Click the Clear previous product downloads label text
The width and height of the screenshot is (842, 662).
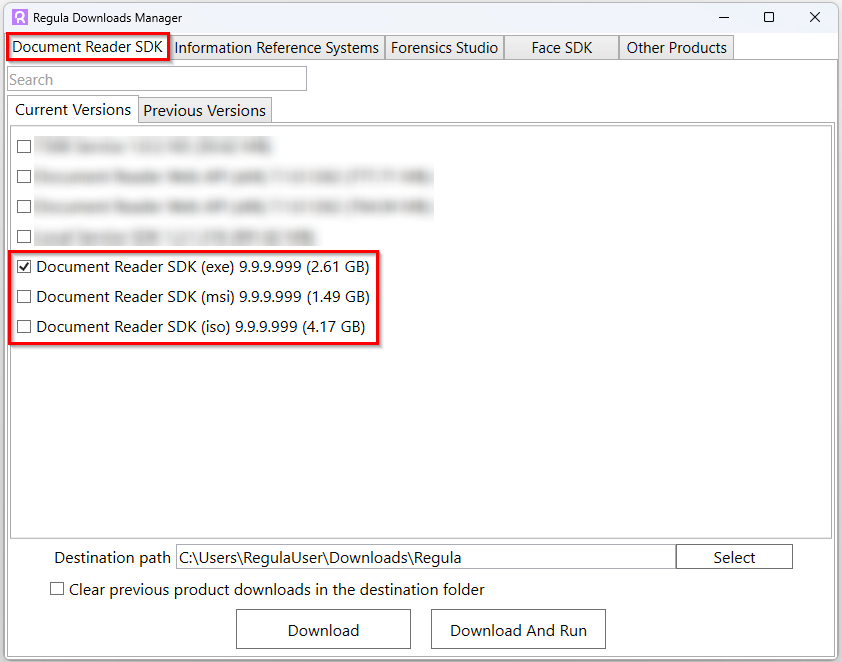tap(277, 590)
